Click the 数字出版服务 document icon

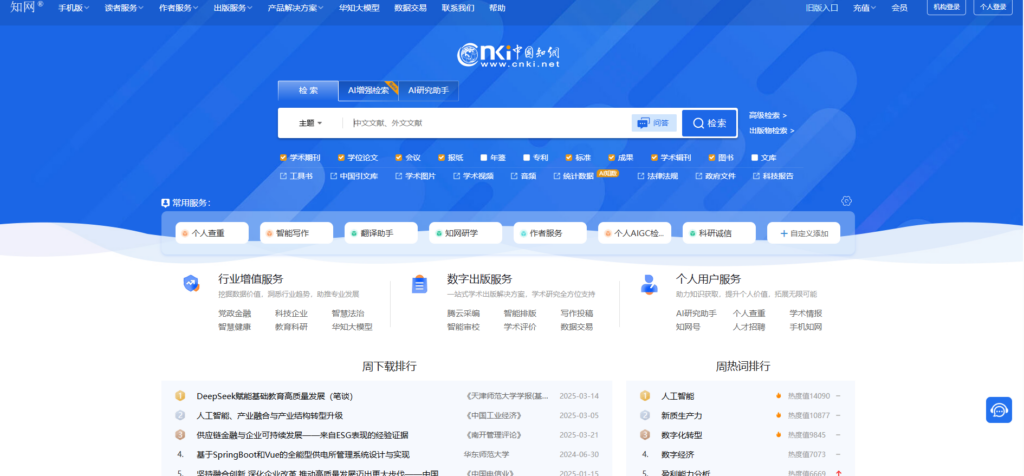tap(419, 284)
